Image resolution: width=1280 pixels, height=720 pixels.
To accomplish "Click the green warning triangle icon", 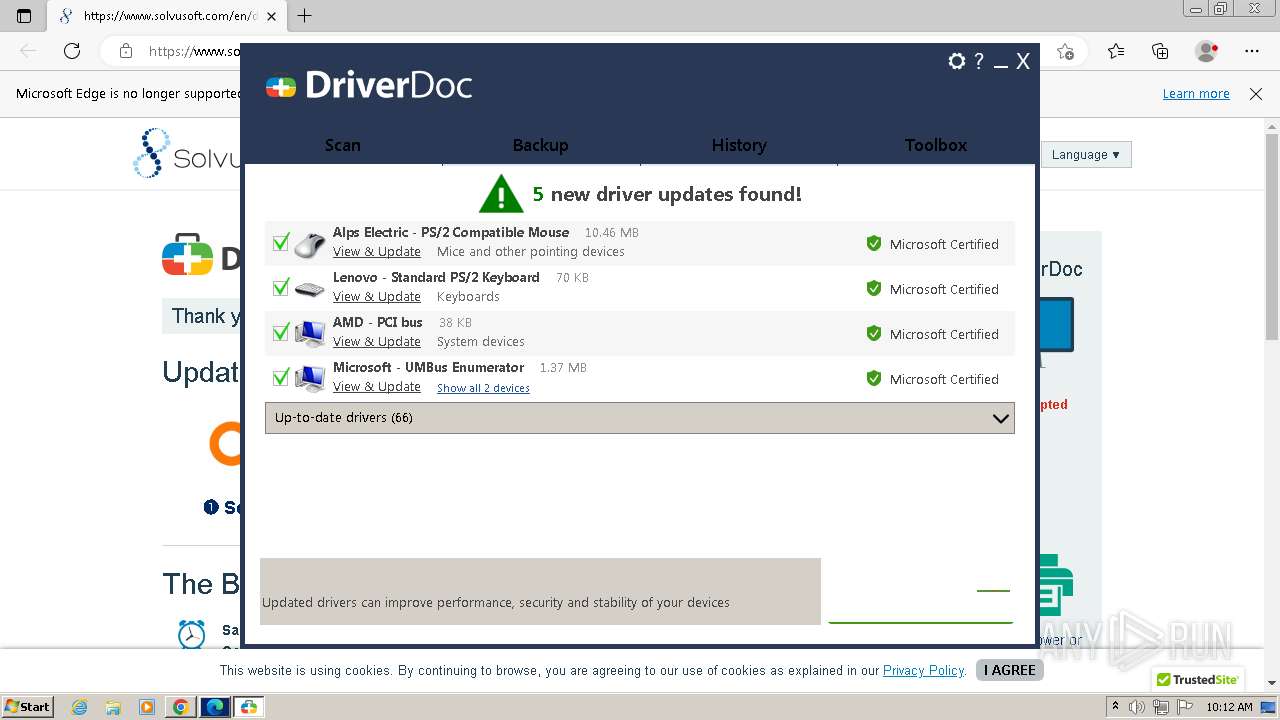I will (x=501, y=194).
